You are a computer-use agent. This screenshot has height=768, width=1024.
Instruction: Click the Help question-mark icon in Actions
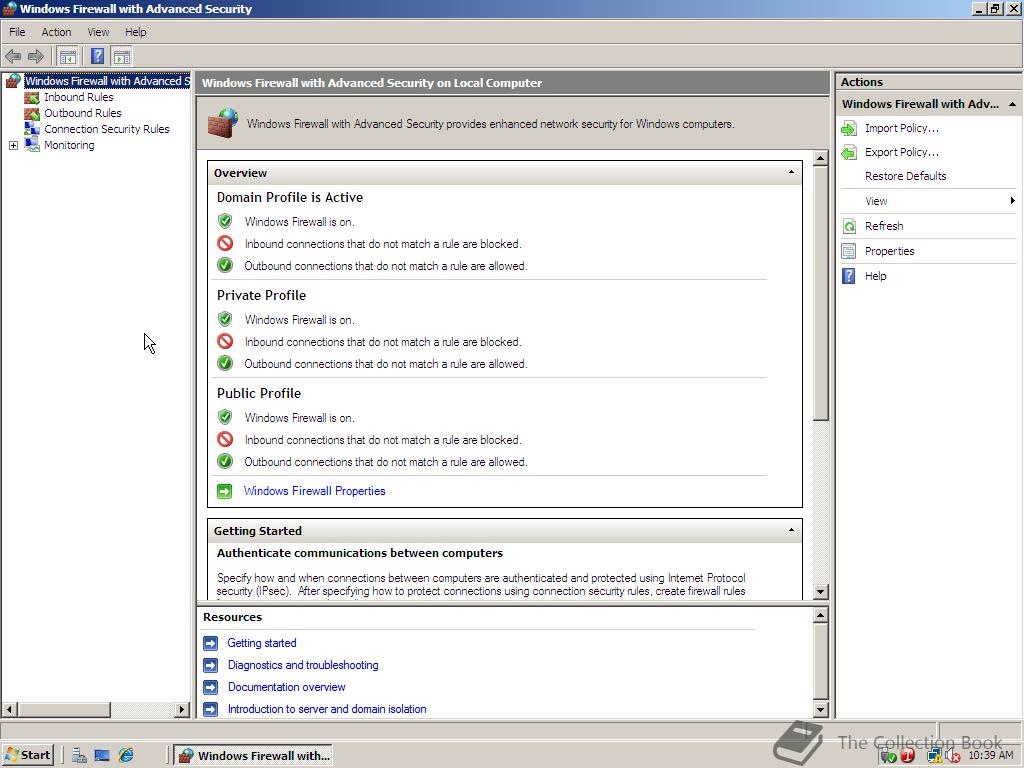click(x=849, y=276)
